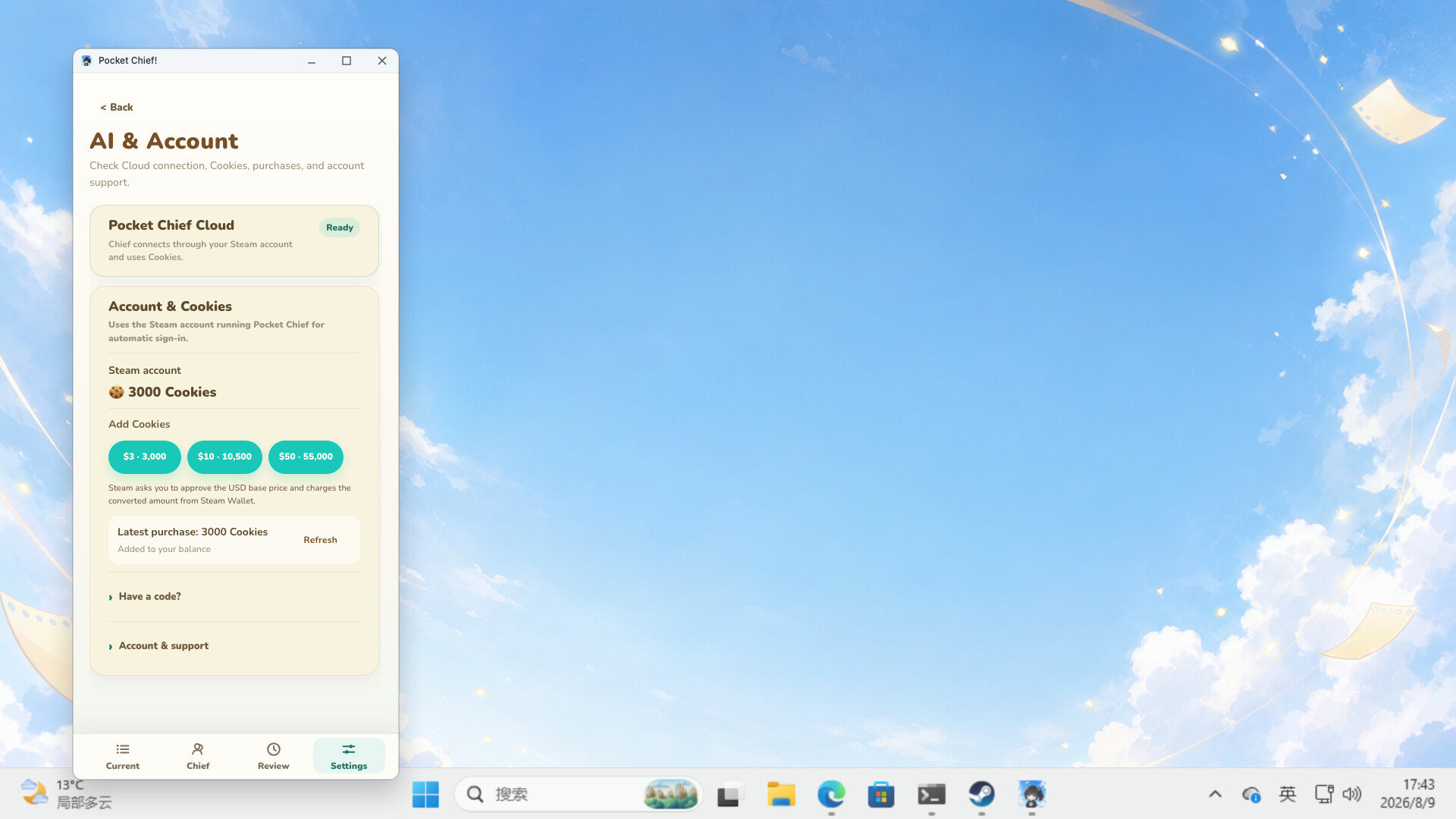The image size is (1456, 819).
Task: Click the cloud sync tray icon
Action: point(1251,794)
